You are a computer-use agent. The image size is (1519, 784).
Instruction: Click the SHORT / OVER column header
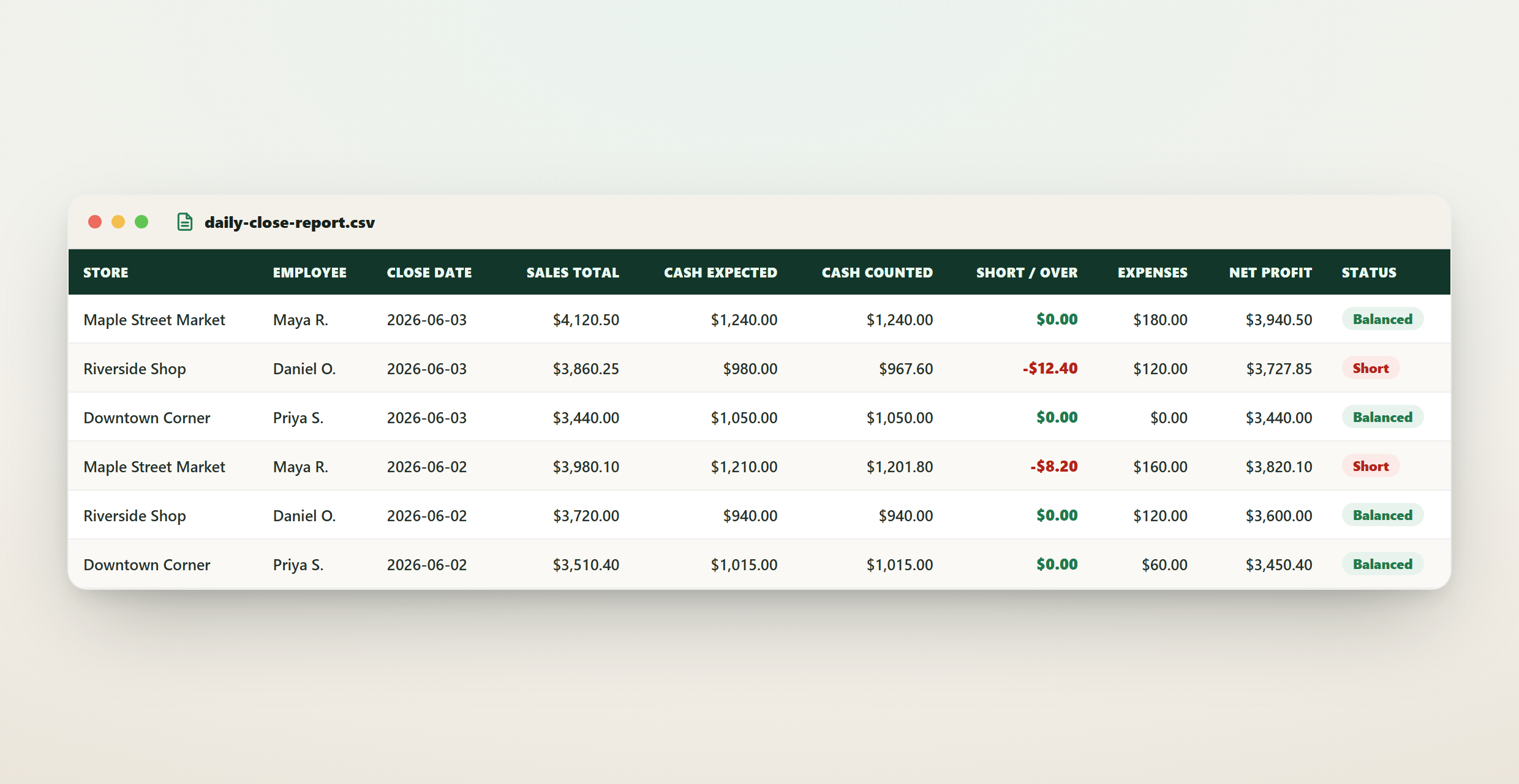1027,273
